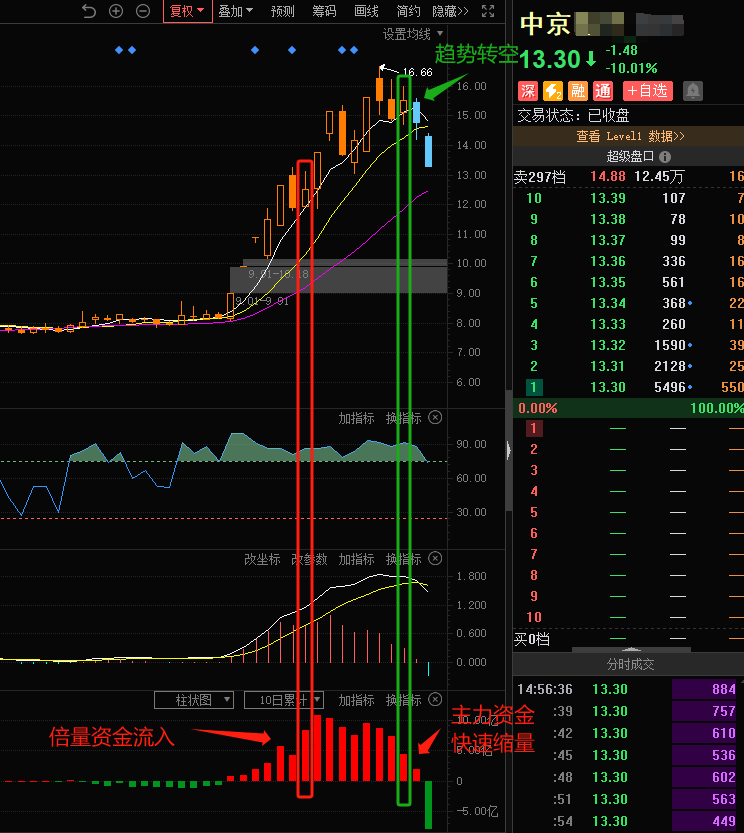Screen dimensions: 744x833
Task: Select the 简约 toolbar item
Action: click(x=408, y=11)
